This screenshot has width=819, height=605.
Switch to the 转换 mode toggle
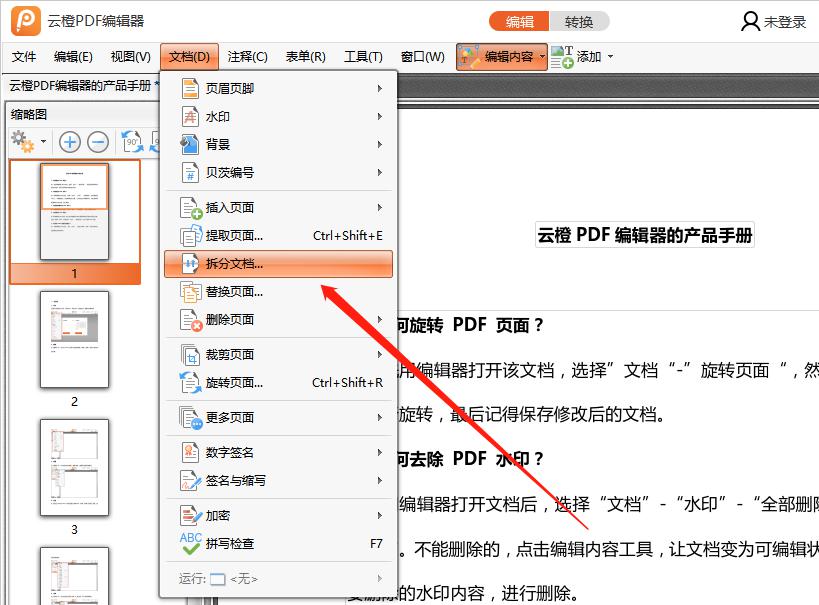pos(579,22)
